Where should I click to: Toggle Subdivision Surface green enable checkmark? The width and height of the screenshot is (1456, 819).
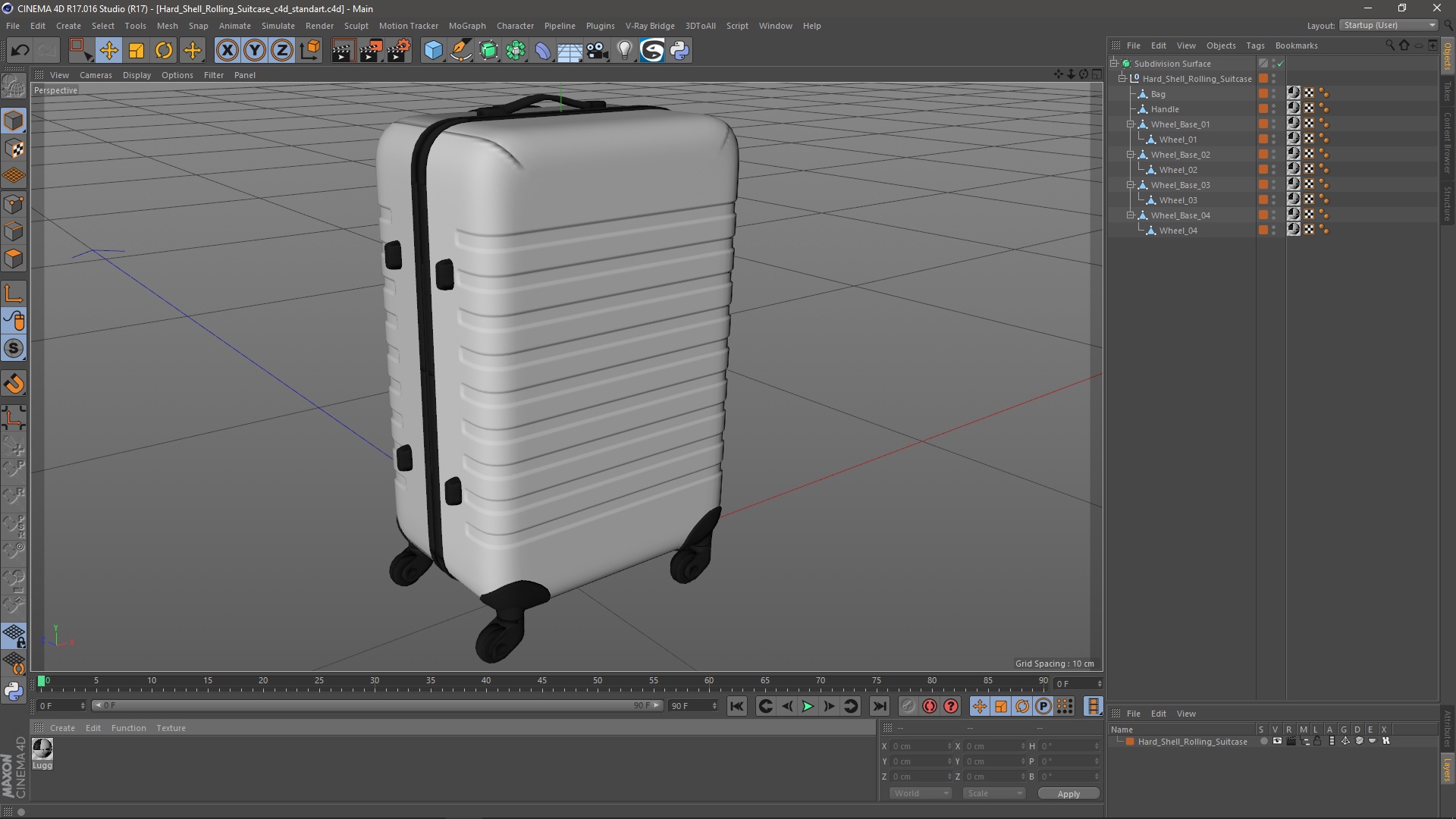(1281, 64)
